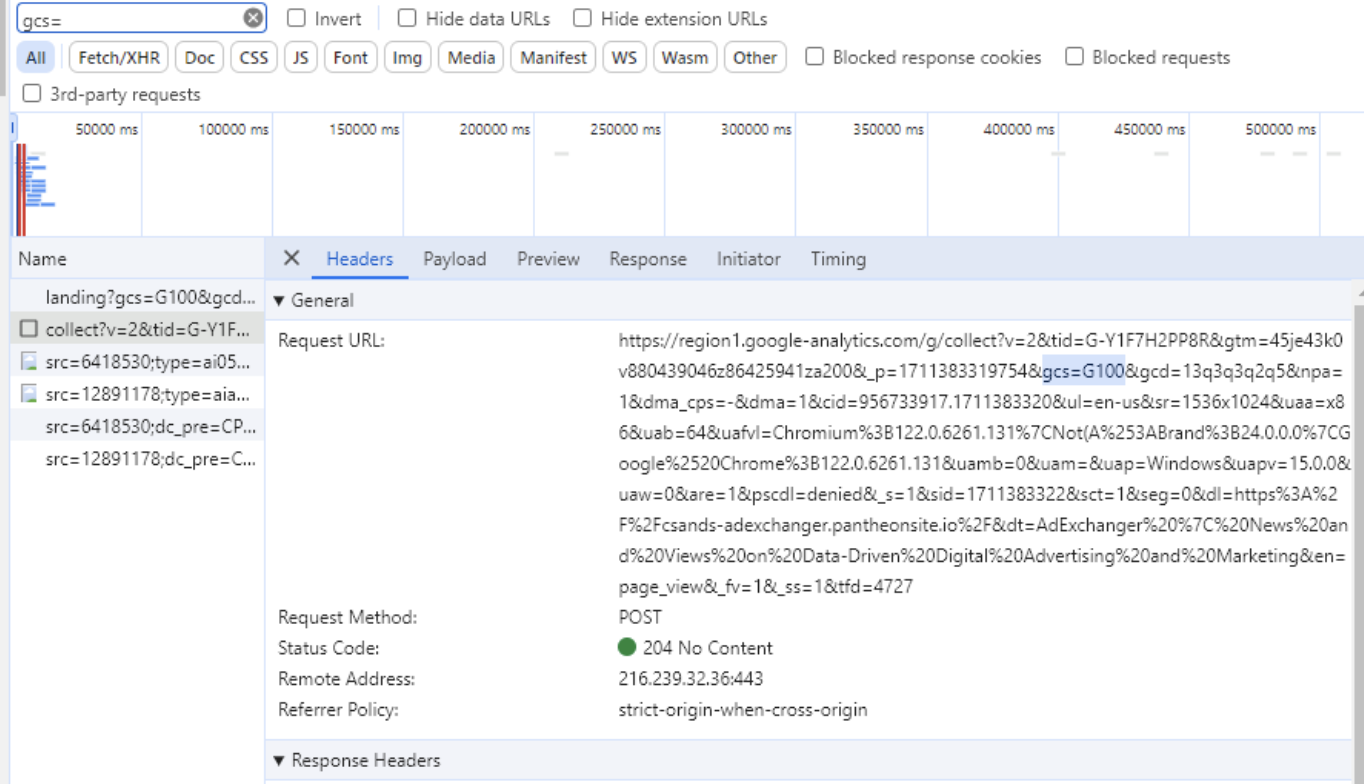Filter by Font requests
1364x784 pixels.
[x=350, y=57]
